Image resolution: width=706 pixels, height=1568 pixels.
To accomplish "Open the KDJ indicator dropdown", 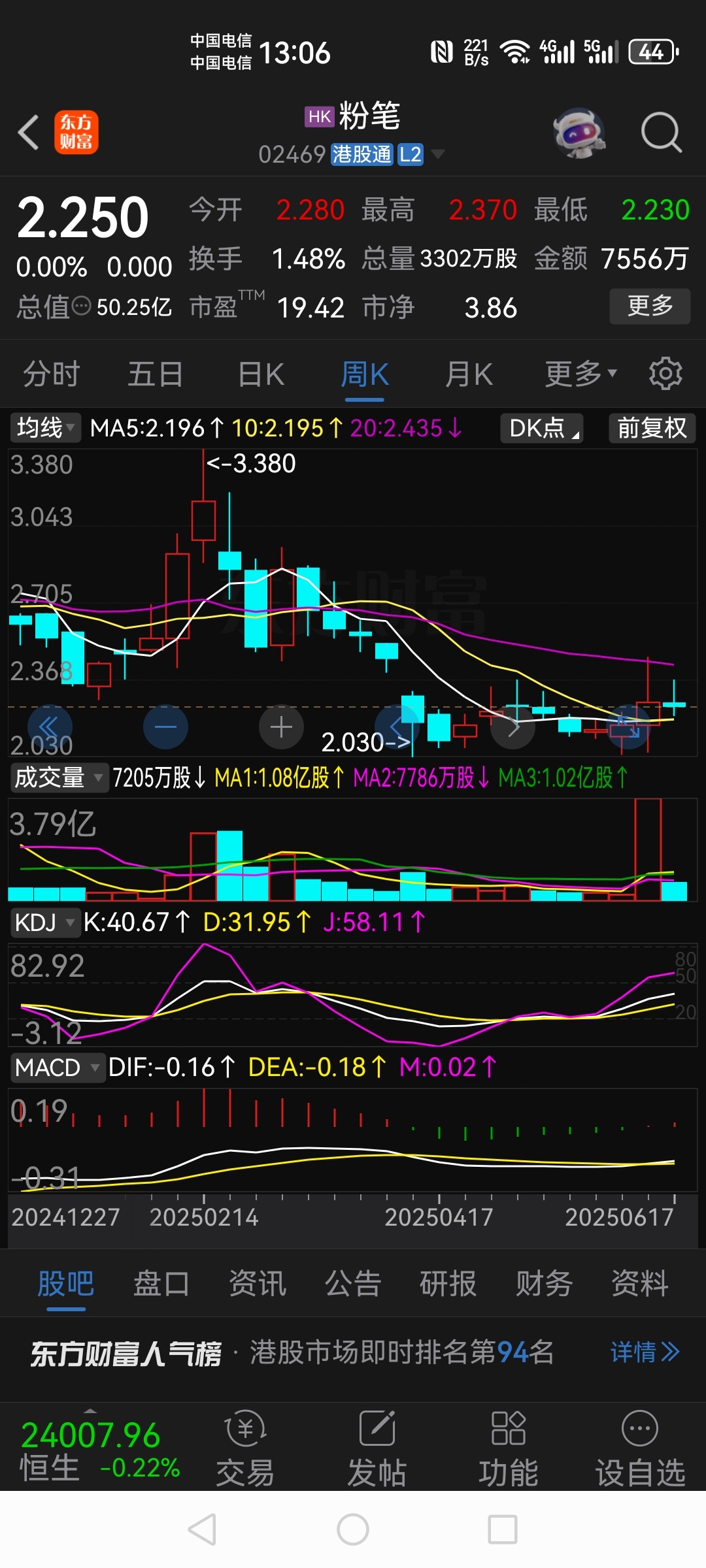I will tap(44, 923).
